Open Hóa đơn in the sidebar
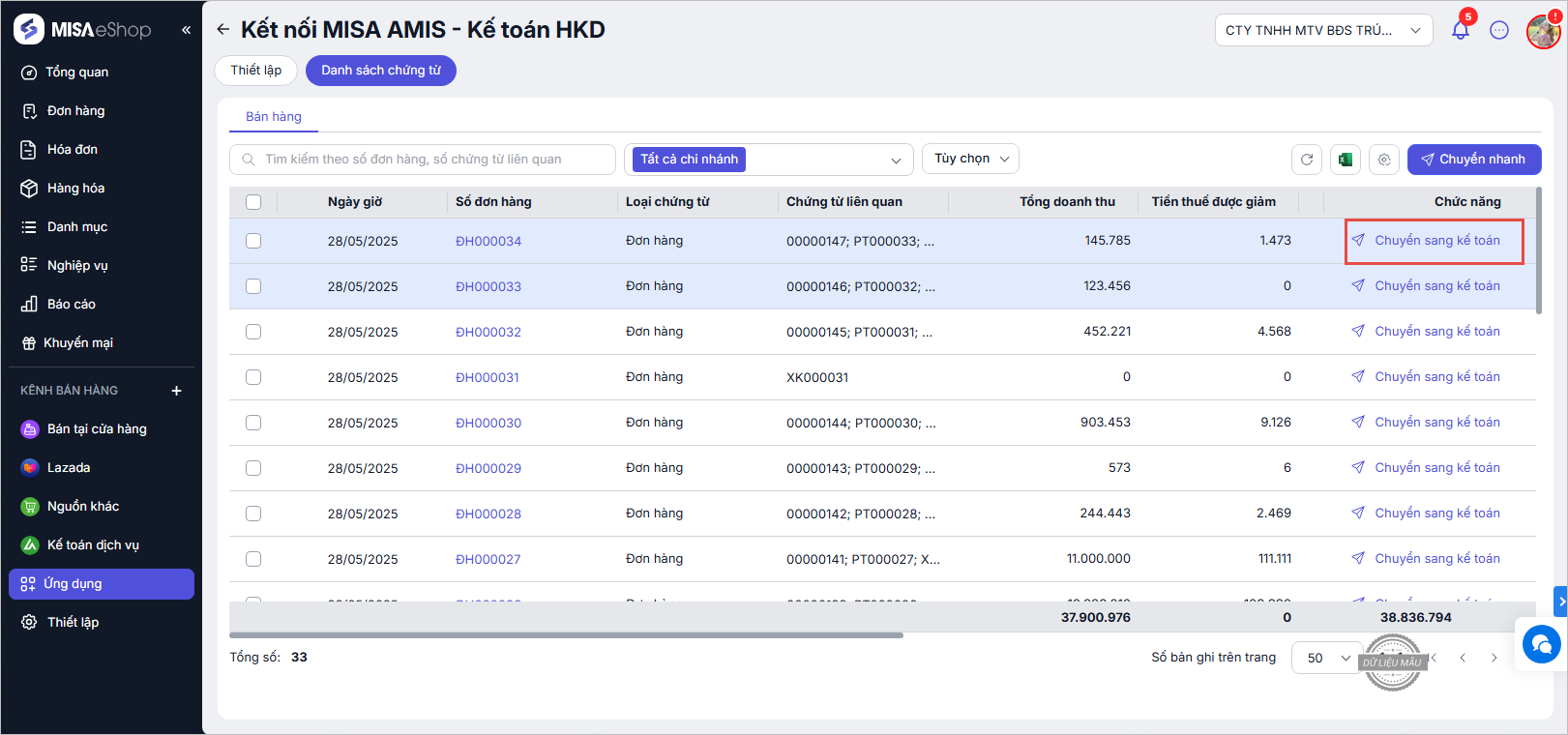Viewport: 1568px width, 735px height. click(102, 150)
